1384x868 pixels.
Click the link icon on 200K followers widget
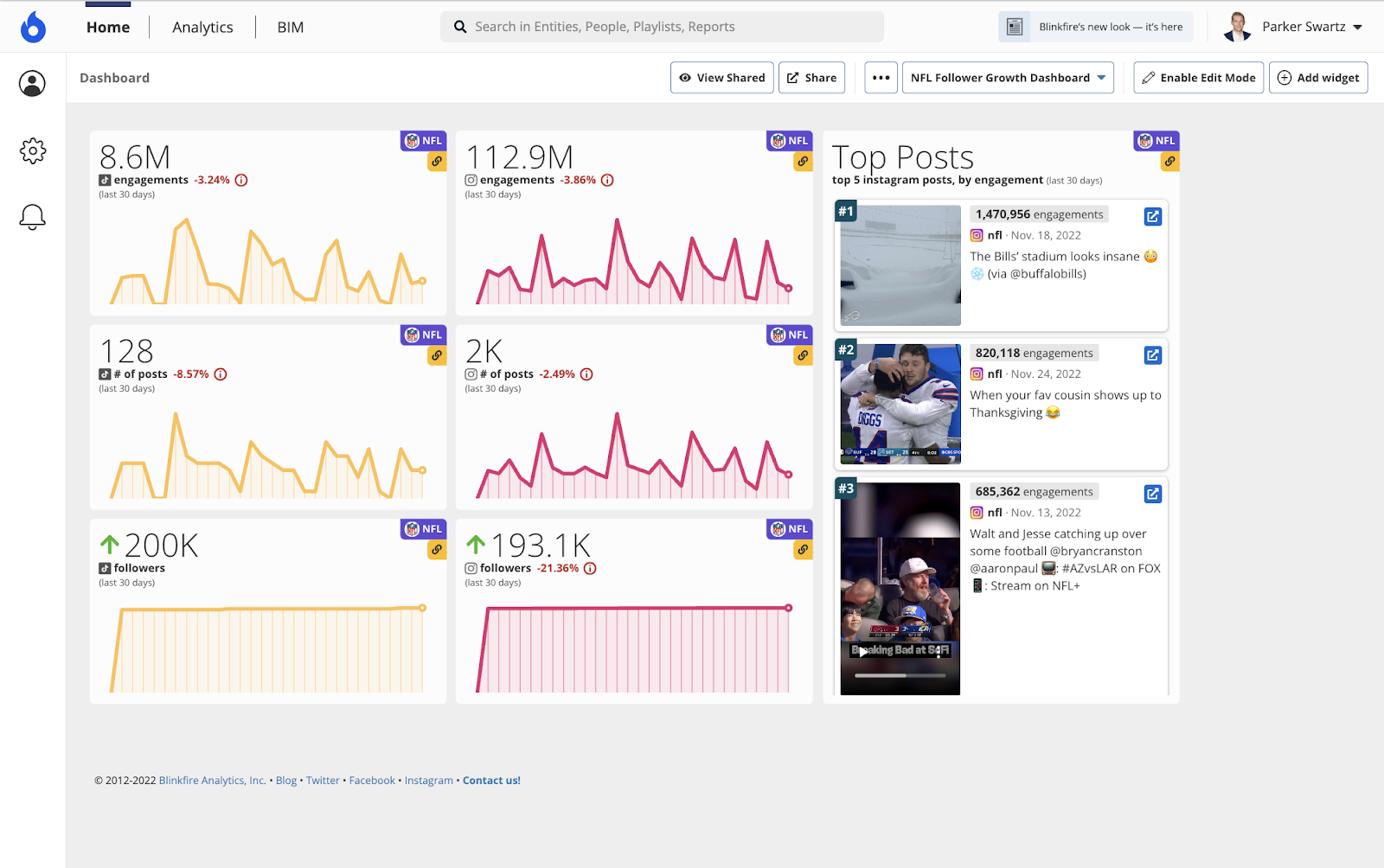(x=437, y=549)
